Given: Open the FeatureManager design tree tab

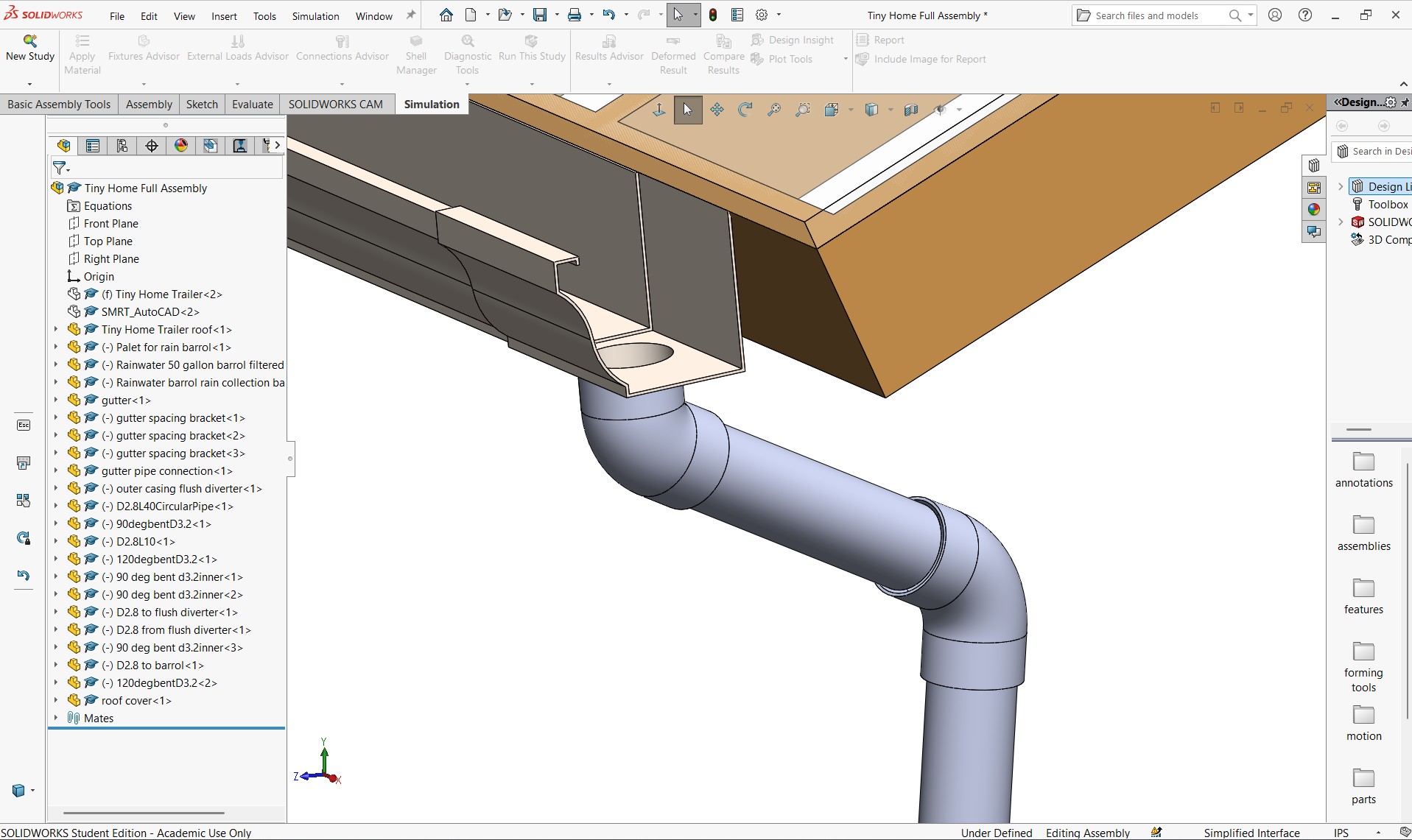Looking at the screenshot, I should click(64, 146).
